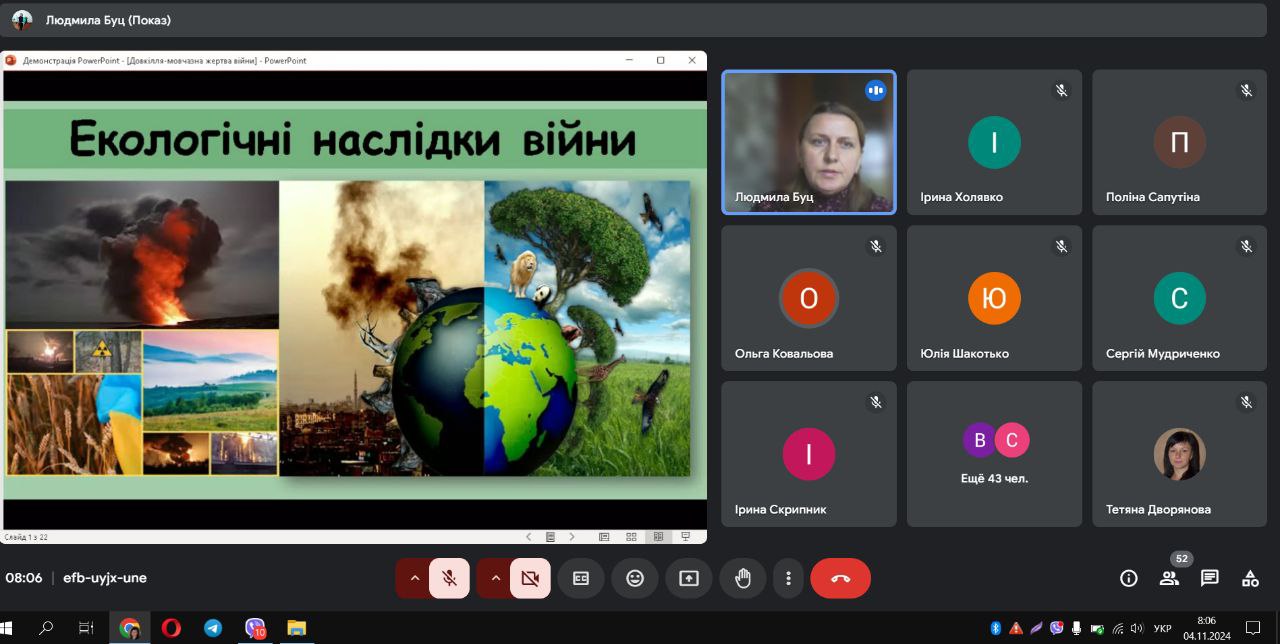Select Людмила Буц video tile
1280x644 pixels.
808,142
